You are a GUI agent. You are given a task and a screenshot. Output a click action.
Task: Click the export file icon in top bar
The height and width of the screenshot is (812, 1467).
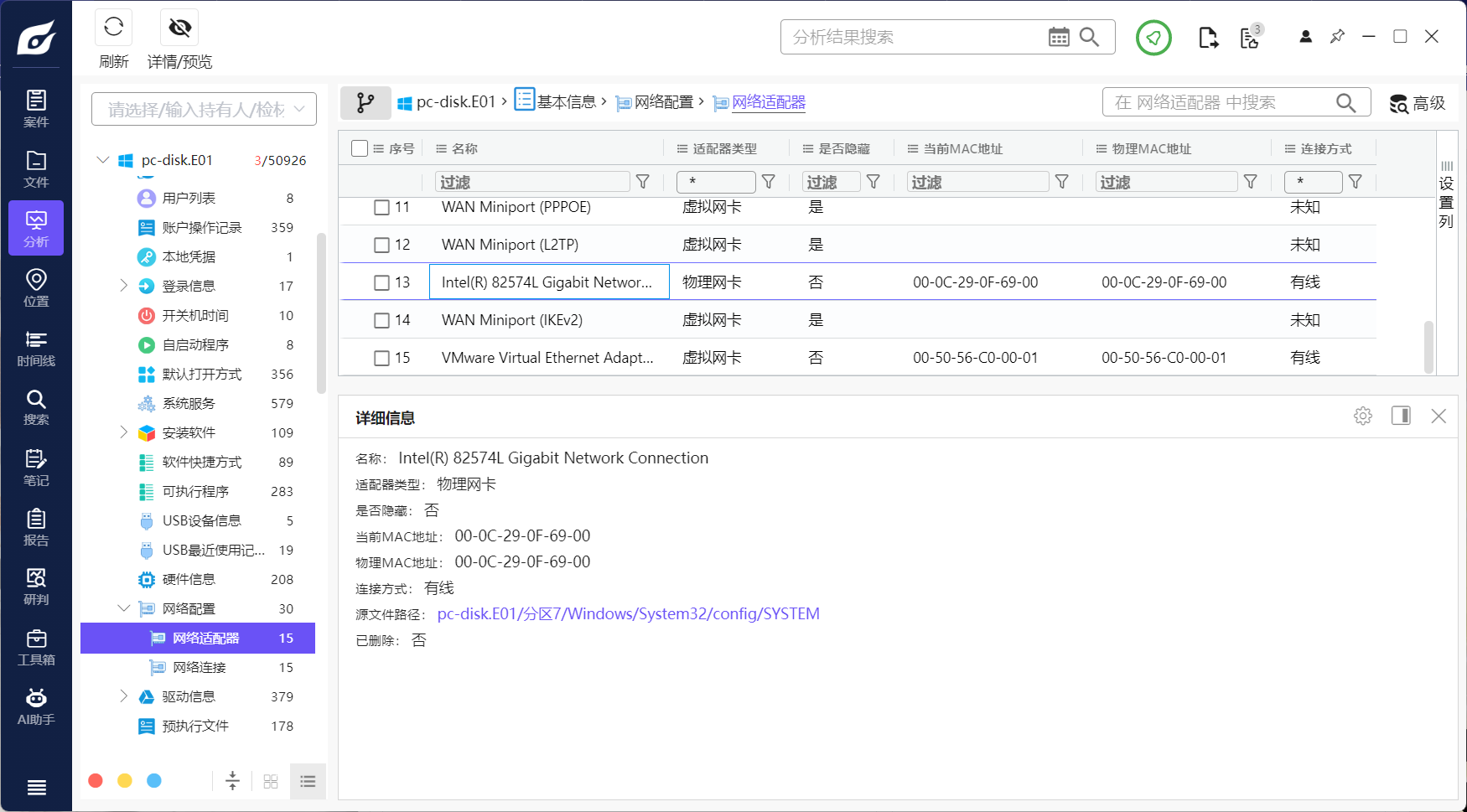point(1208,38)
